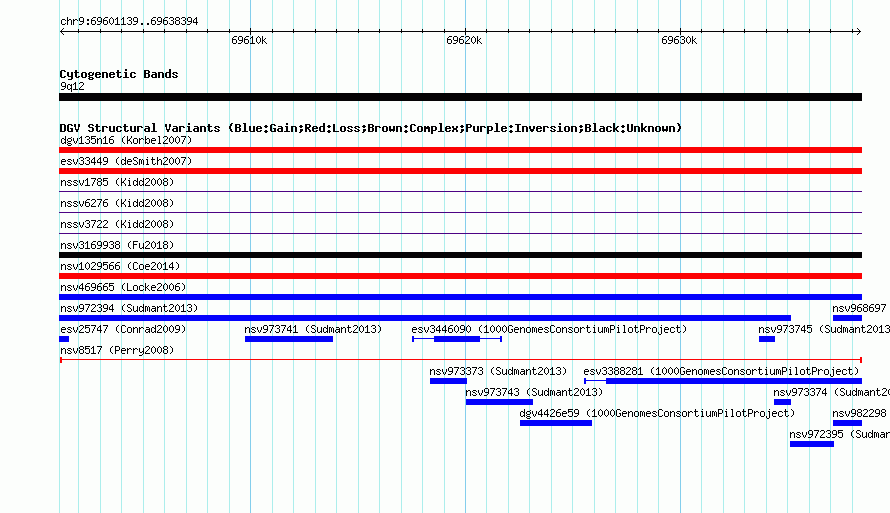Open esv3446090 (1000GenomesConsortiumPilotProject) label
The height and width of the screenshot is (513, 890).
click(x=549, y=329)
